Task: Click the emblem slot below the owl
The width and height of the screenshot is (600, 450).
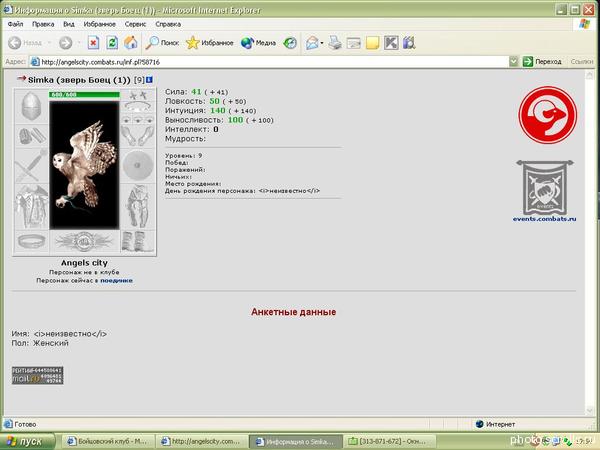Action: point(84,241)
